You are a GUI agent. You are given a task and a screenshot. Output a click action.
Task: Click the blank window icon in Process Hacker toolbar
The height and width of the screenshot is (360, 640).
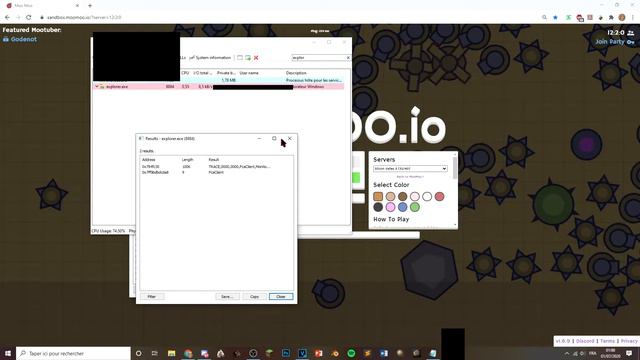(x=240, y=58)
